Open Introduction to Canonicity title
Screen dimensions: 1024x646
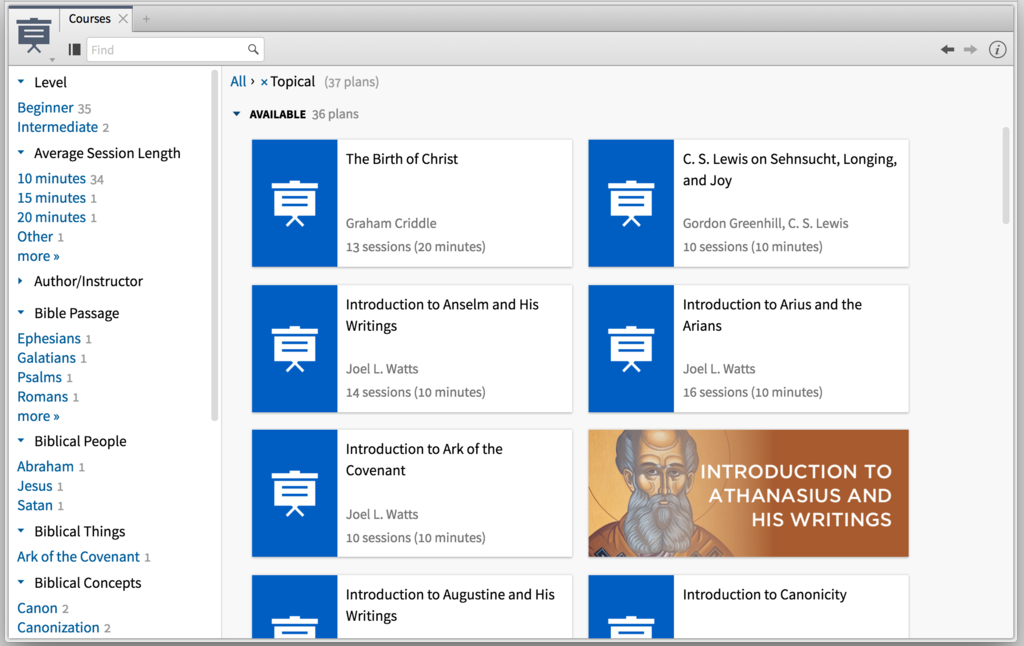pyautogui.click(x=765, y=594)
